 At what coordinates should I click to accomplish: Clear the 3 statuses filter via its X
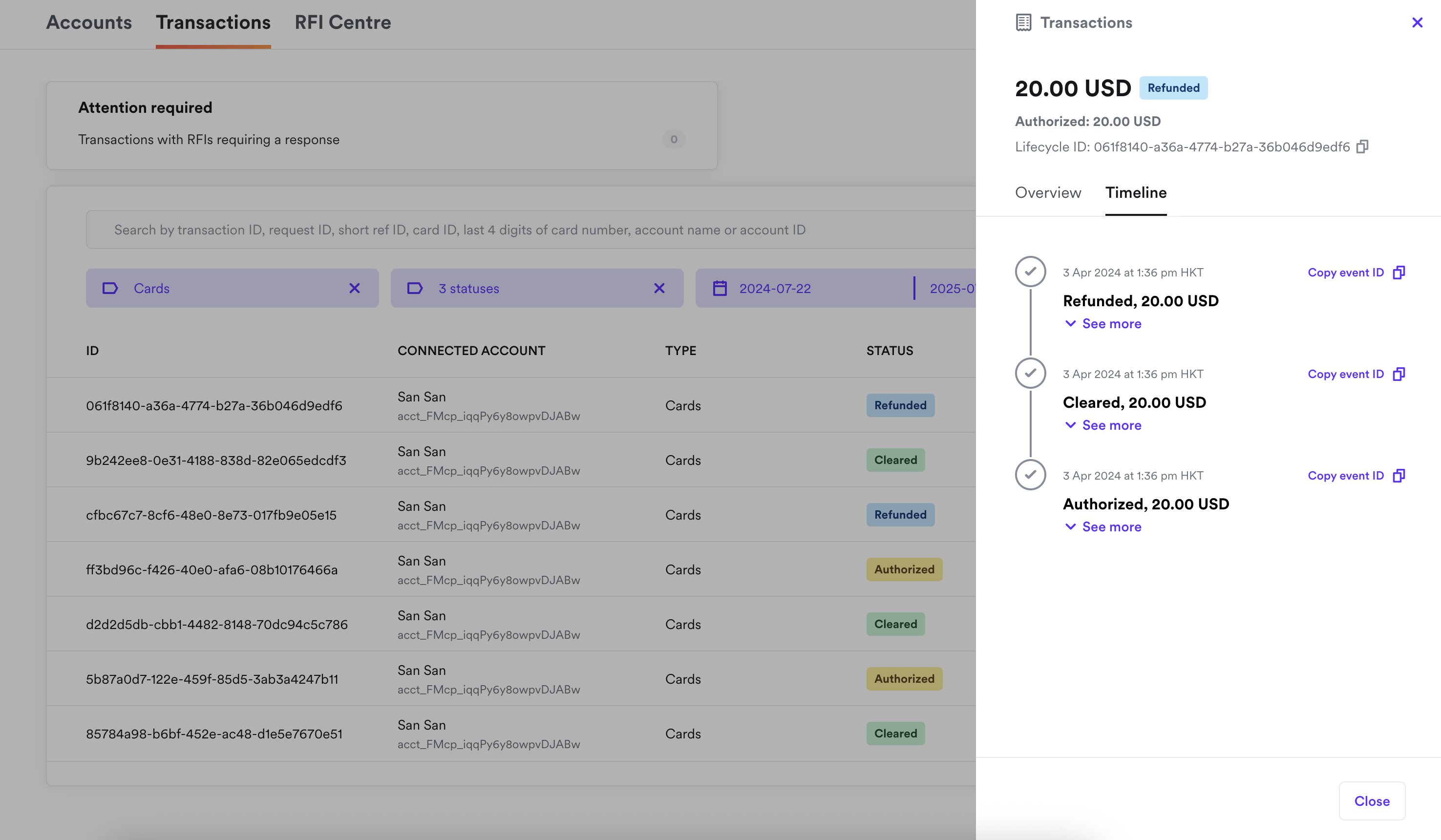coord(659,288)
